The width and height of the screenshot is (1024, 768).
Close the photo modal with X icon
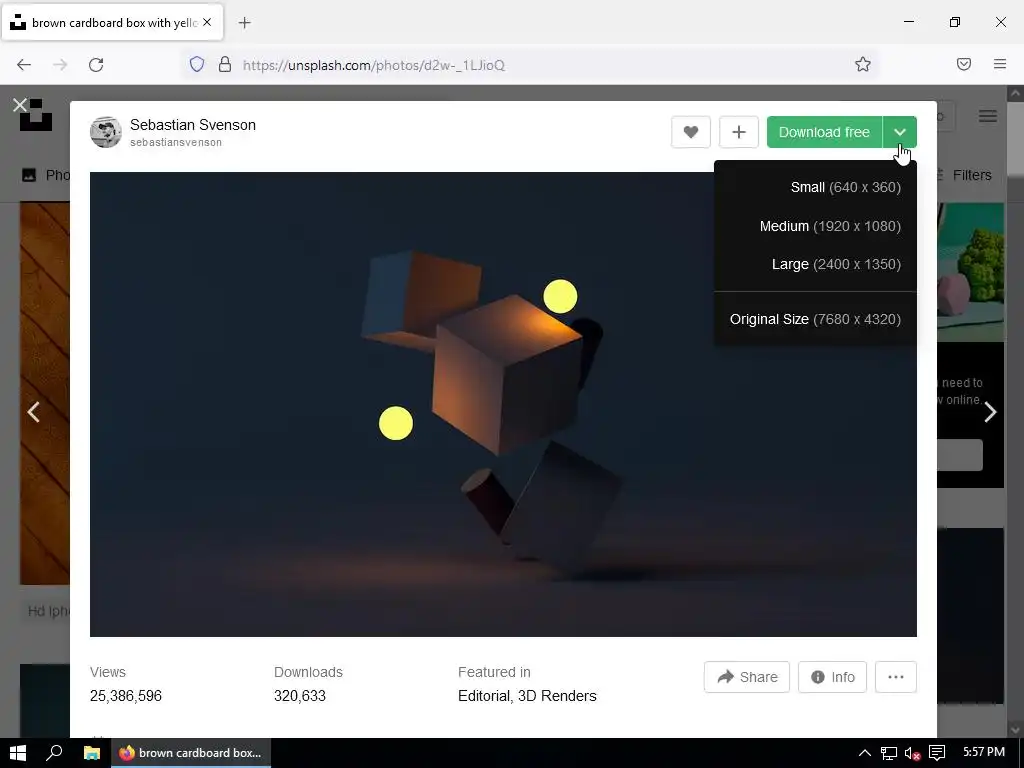tap(20, 105)
